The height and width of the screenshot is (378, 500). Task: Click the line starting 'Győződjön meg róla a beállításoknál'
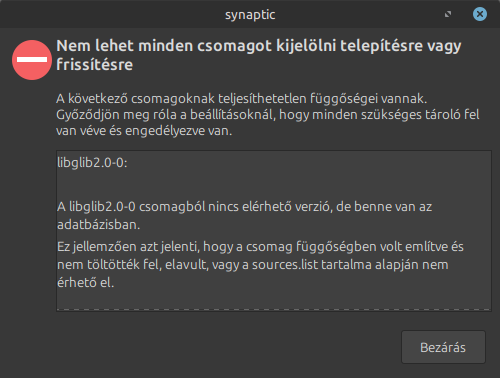[268, 115]
